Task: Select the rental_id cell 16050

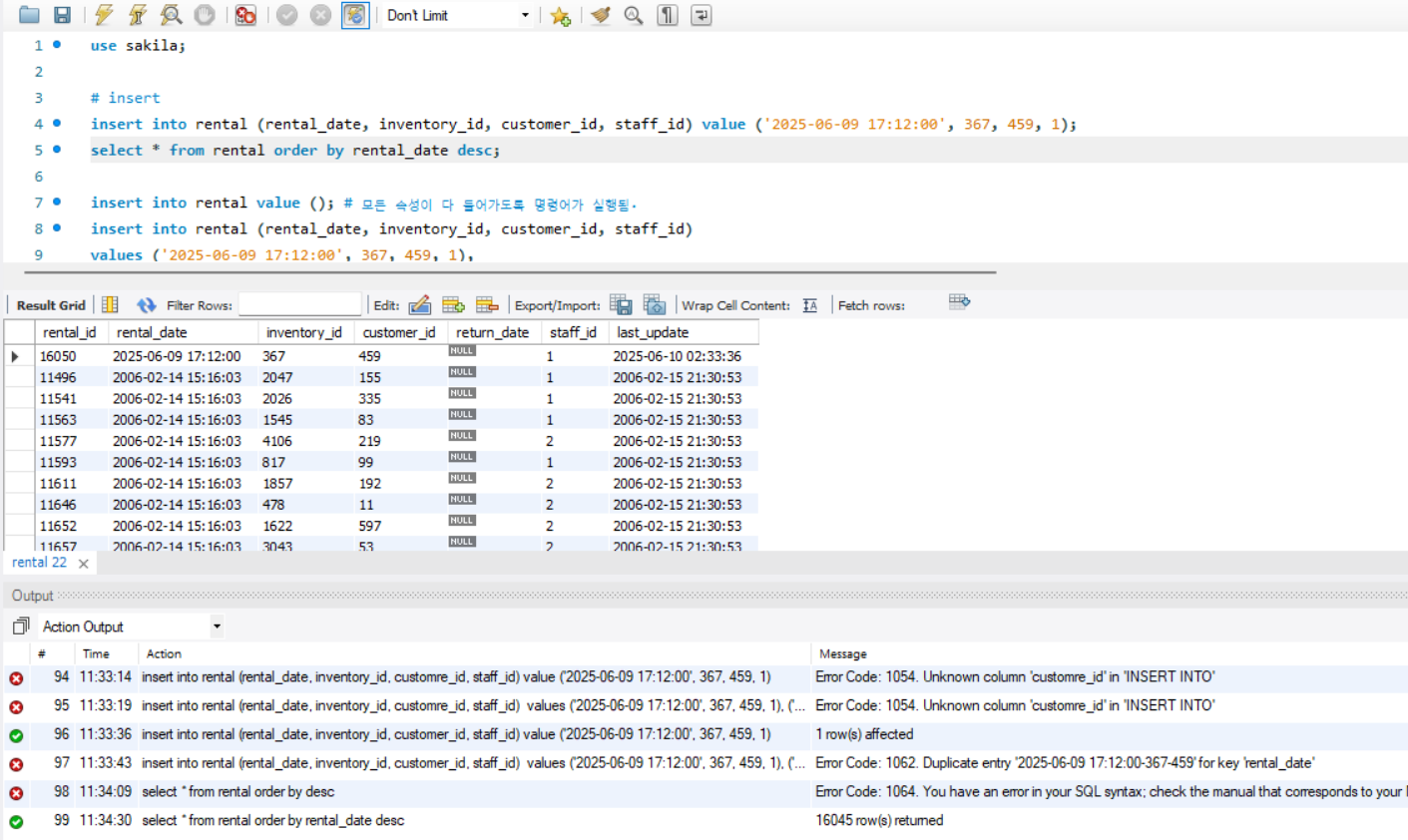Action: (72, 356)
